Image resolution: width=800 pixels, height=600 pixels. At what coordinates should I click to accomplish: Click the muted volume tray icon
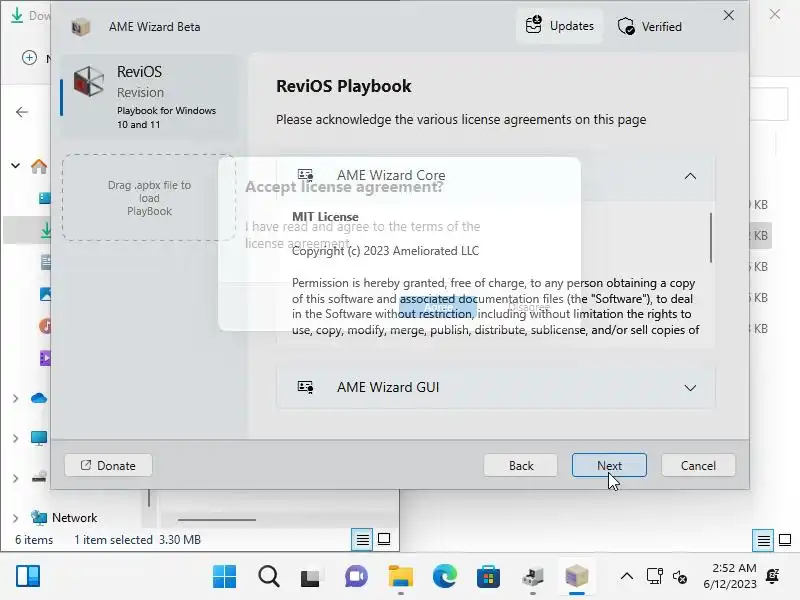pyautogui.click(x=680, y=577)
